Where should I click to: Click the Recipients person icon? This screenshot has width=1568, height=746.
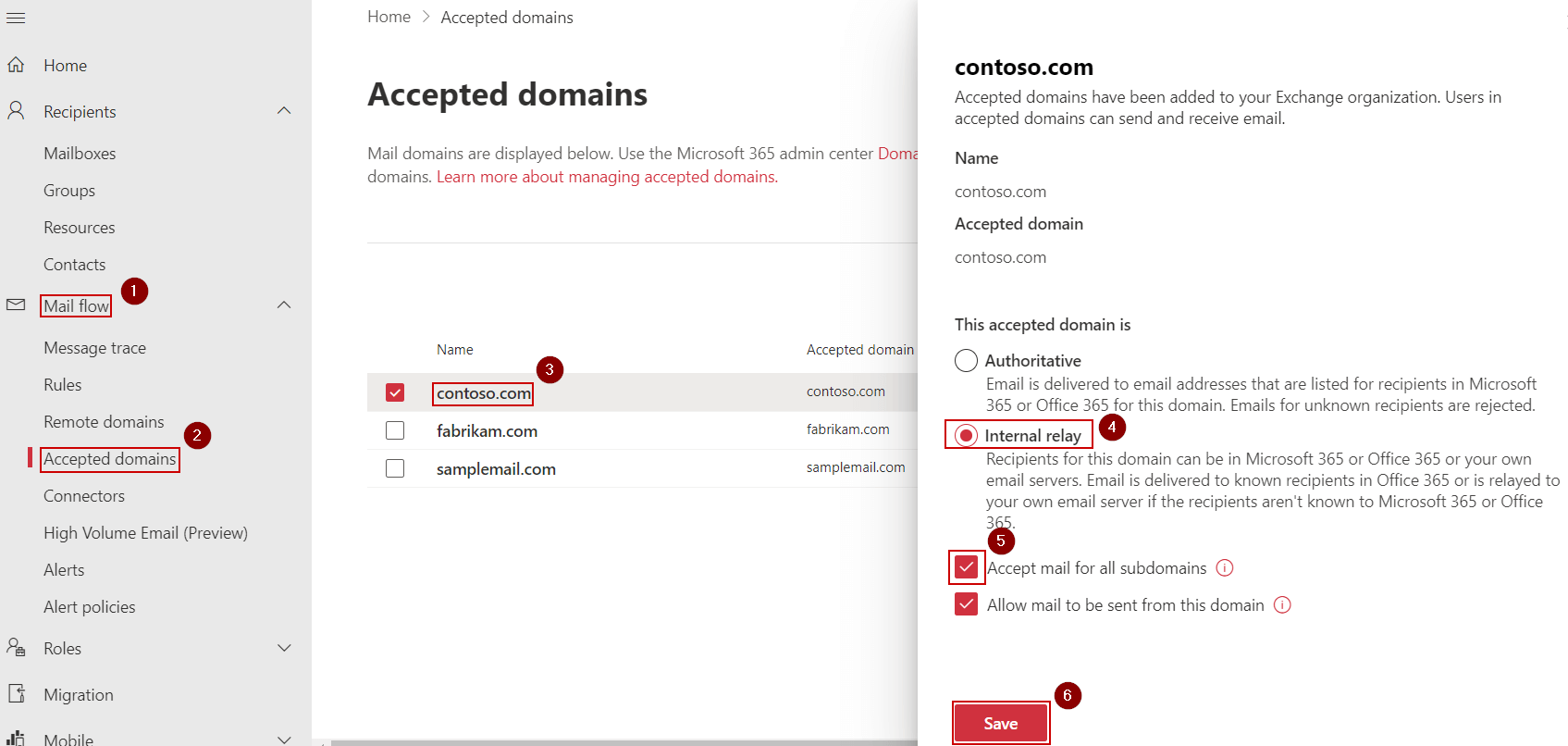click(16, 111)
